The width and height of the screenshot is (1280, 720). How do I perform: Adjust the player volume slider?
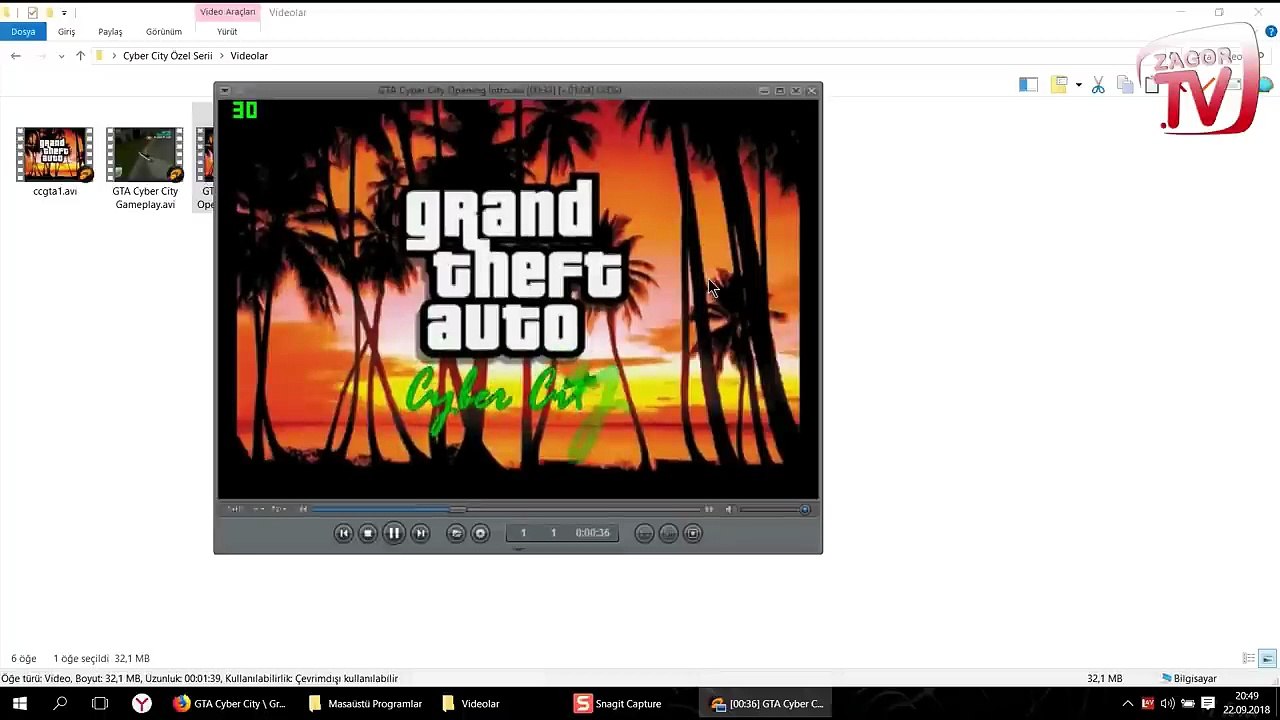[774, 509]
